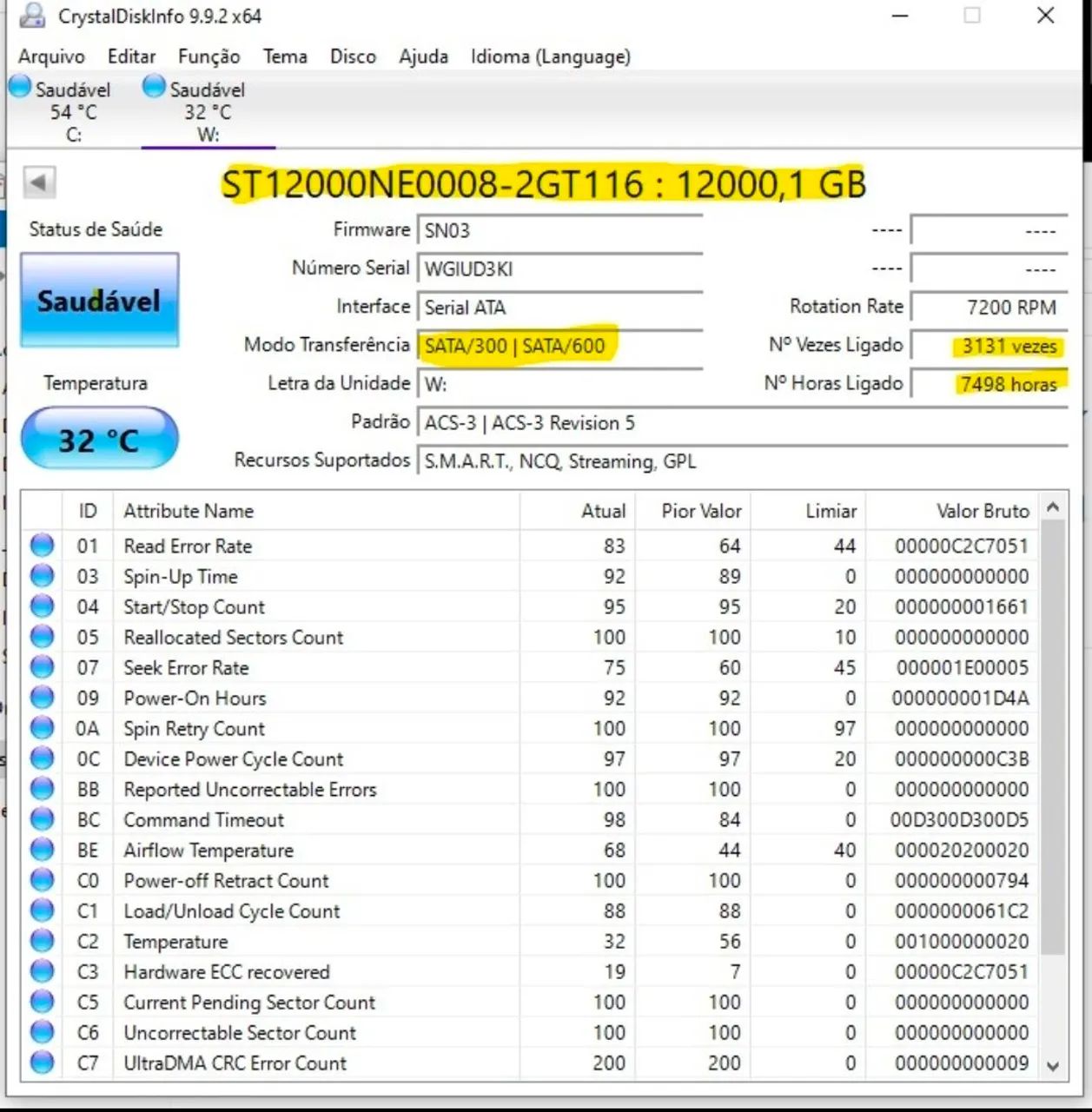This screenshot has width=1092, height=1112.
Task: Click status orb of Current Pending Sector Count row
Action: coord(42,1002)
